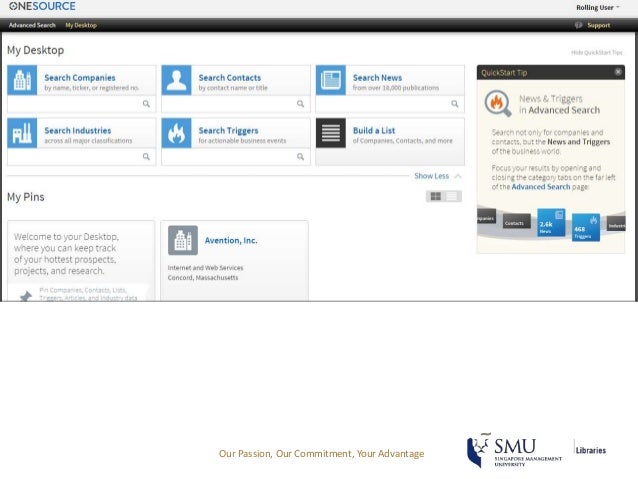This screenshot has height=479, width=638.
Task: Click the Search Companies building icon
Action: tap(22, 80)
